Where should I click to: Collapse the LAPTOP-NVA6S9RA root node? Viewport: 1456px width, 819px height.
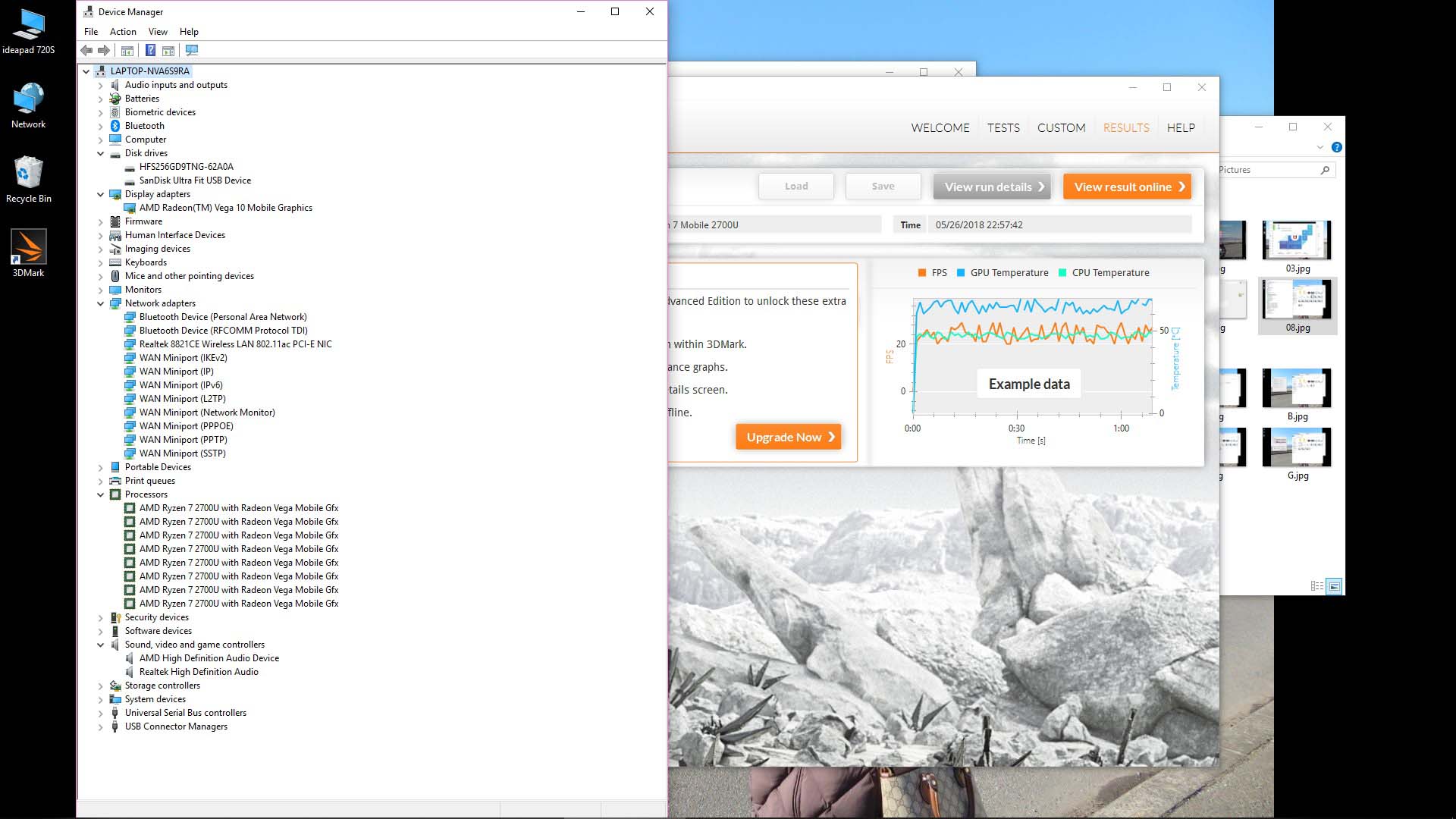[x=86, y=71]
